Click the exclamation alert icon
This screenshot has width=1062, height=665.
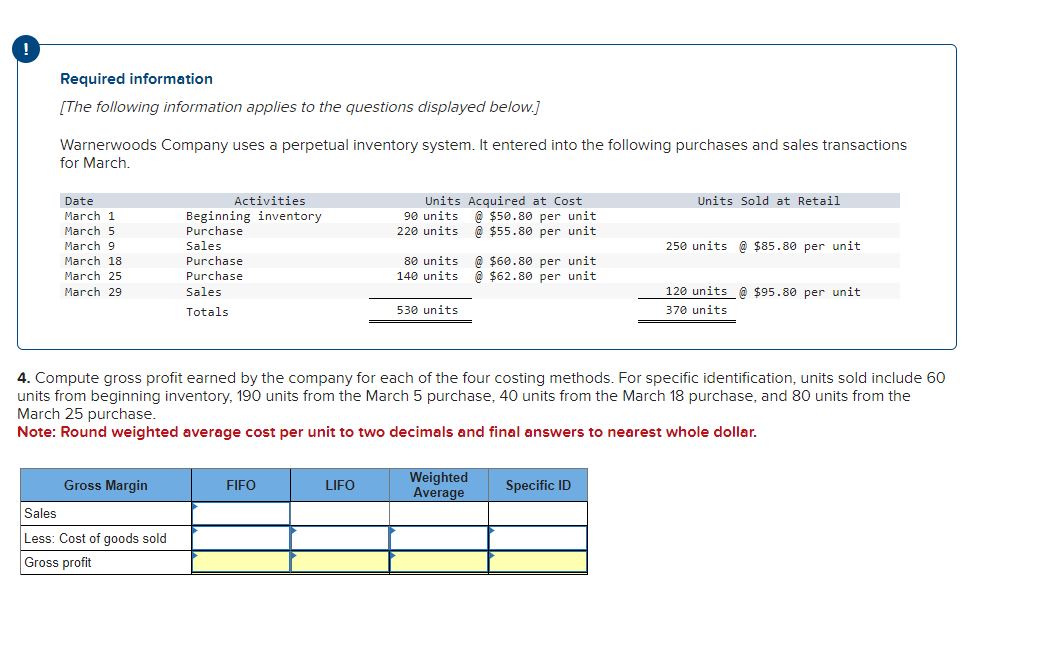click(24, 48)
